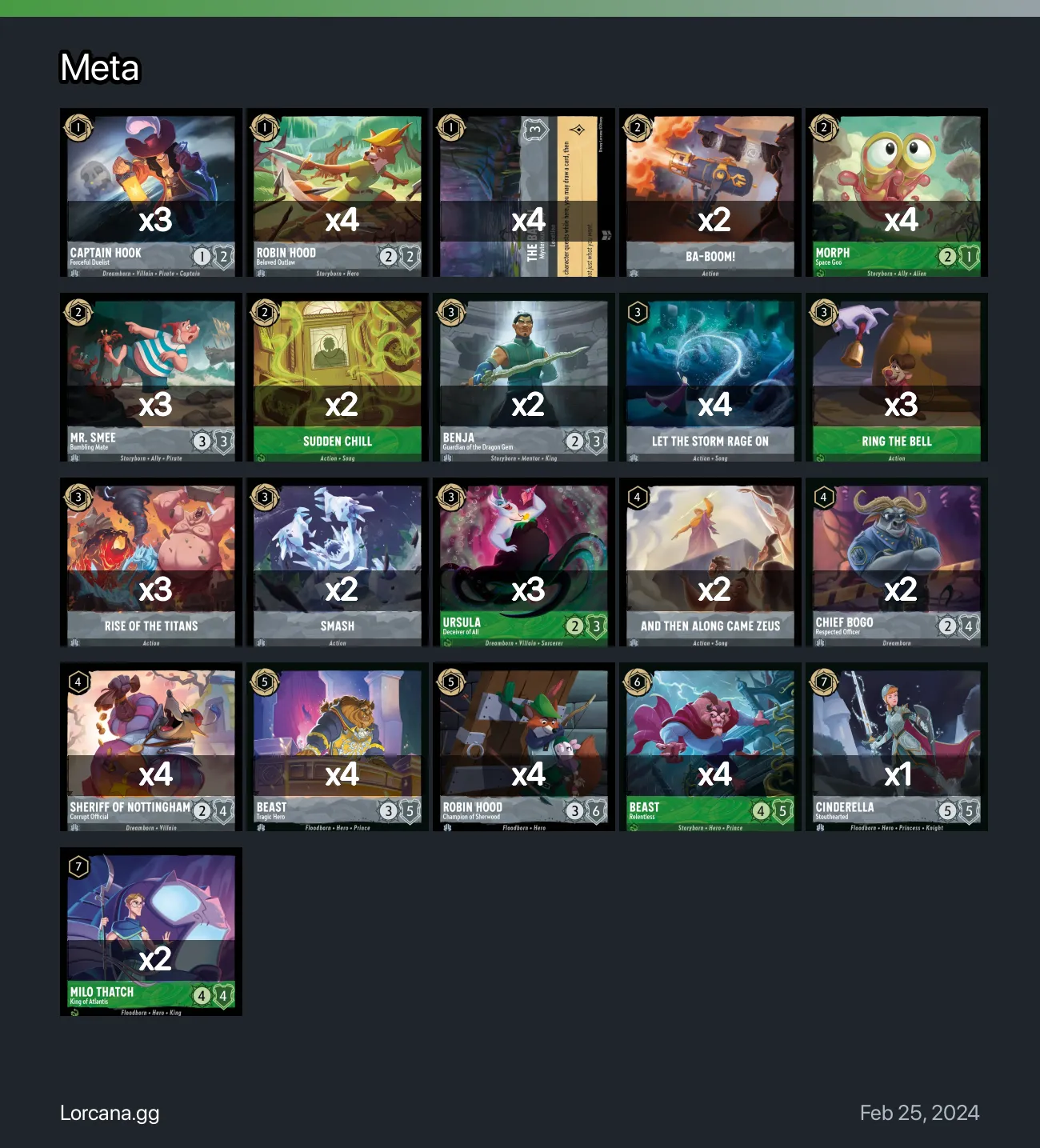Viewport: 1040px width, 1148px height.
Task: Click the Benja card thumbnail
Action: [524, 378]
